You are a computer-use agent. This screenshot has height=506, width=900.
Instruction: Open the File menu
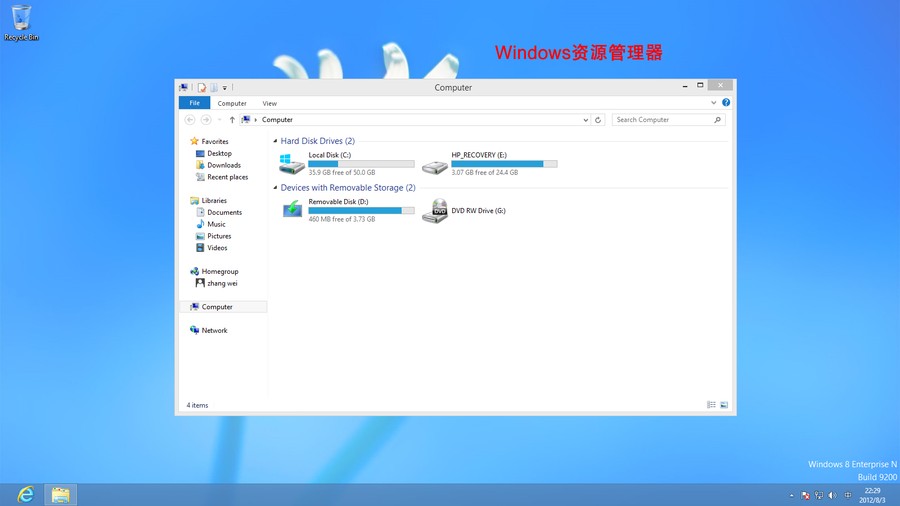click(x=194, y=103)
